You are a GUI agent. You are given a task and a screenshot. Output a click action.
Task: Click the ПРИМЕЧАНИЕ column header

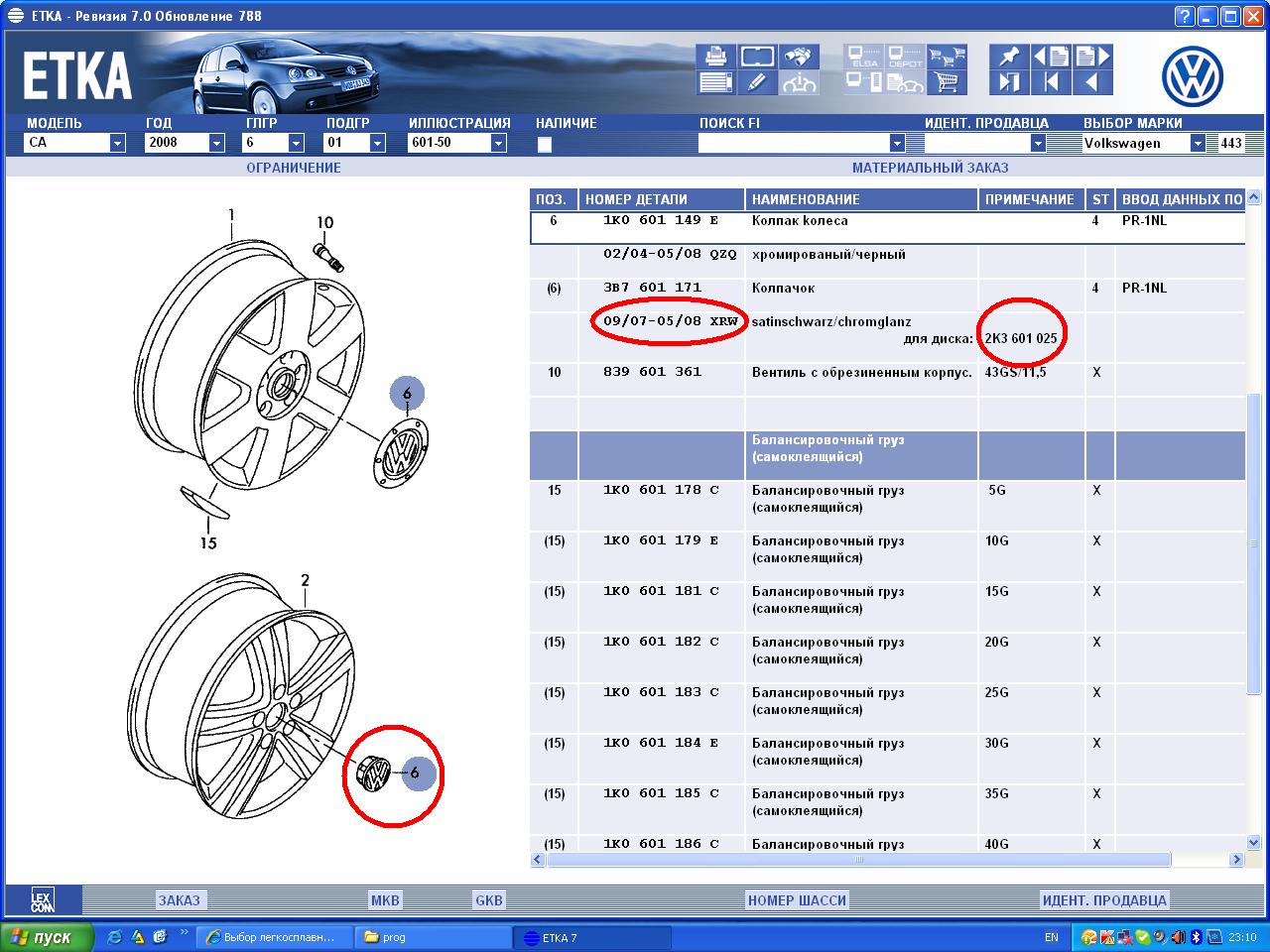click(x=1032, y=199)
